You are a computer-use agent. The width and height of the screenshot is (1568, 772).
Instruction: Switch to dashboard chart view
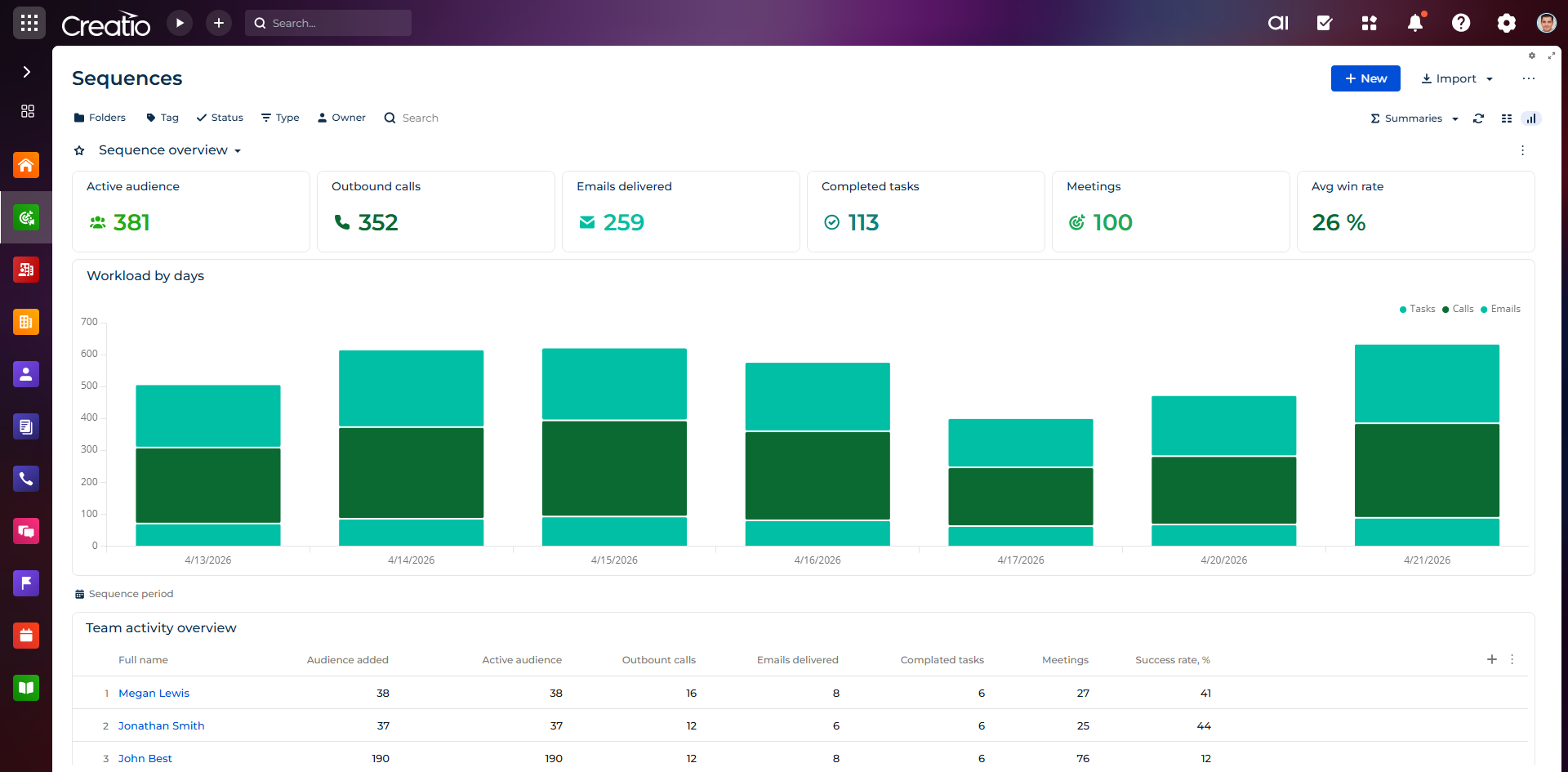(x=1531, y=118)
